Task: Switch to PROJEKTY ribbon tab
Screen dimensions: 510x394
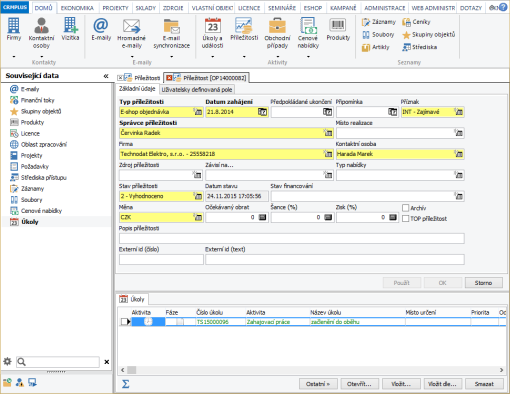Action: tap(115, 8)
